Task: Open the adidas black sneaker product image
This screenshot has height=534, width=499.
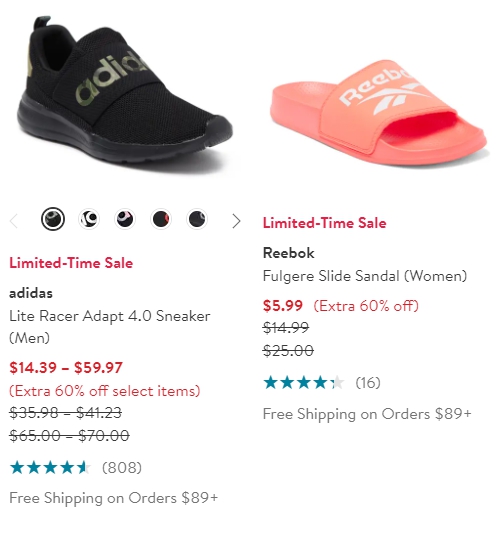Action: (x=125, y=95)
